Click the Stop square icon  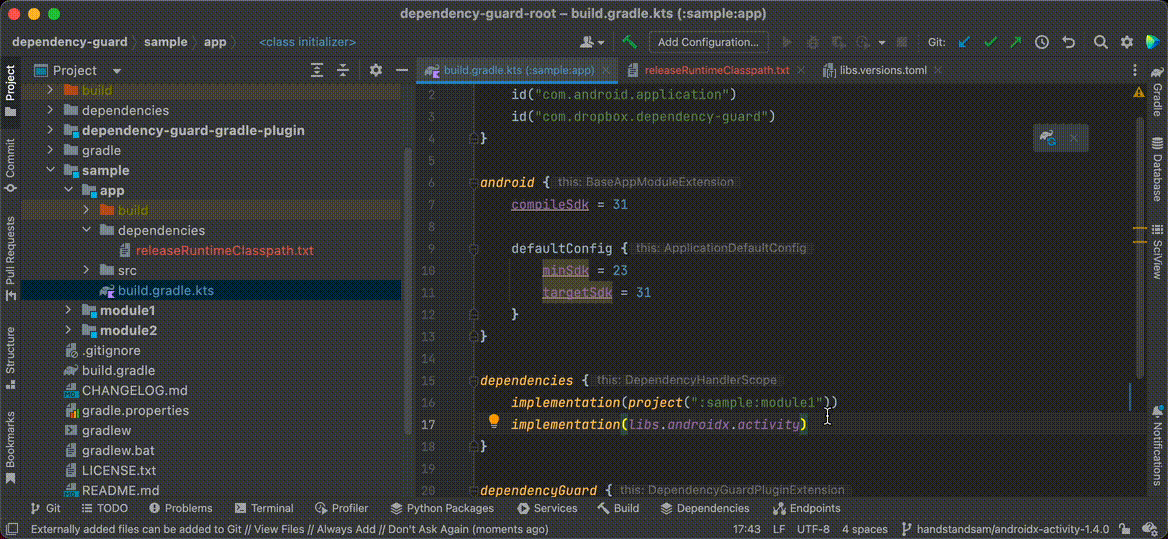coord(902,42)
